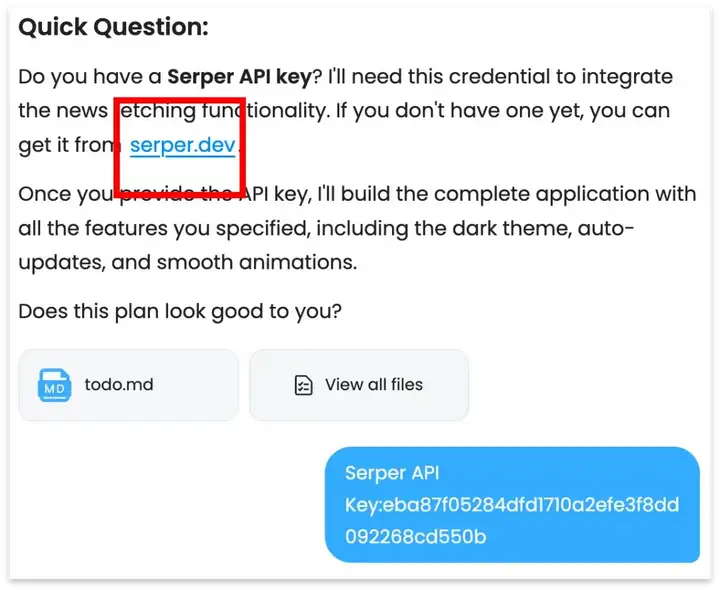Viewport: 720px width, 591px height.
Task: Click the words 'get it from' before the link
Action: [70, 145]
